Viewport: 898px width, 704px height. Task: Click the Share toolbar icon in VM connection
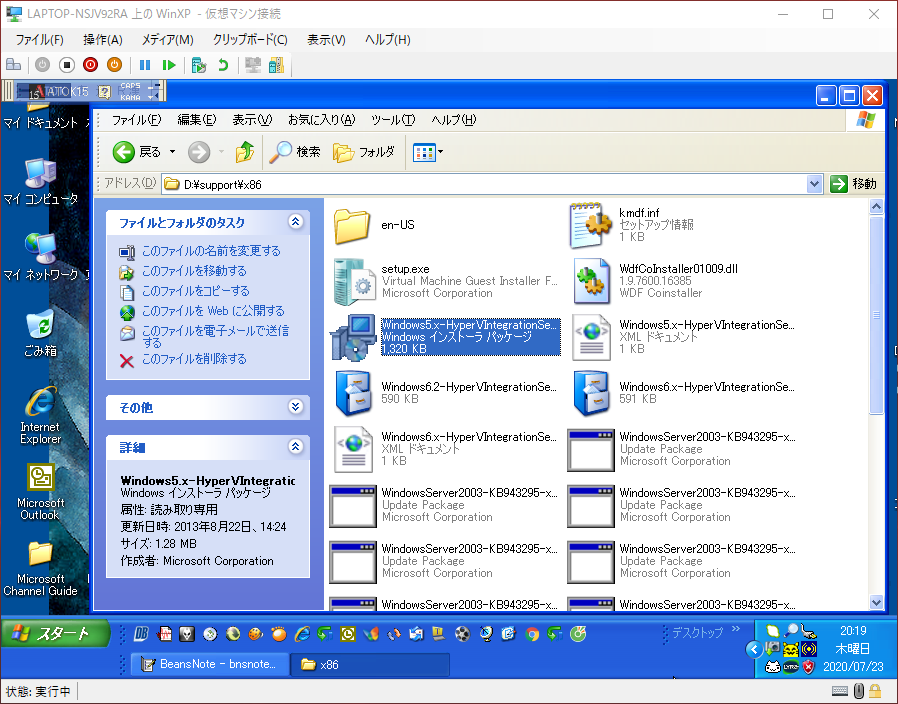[277, 65]
